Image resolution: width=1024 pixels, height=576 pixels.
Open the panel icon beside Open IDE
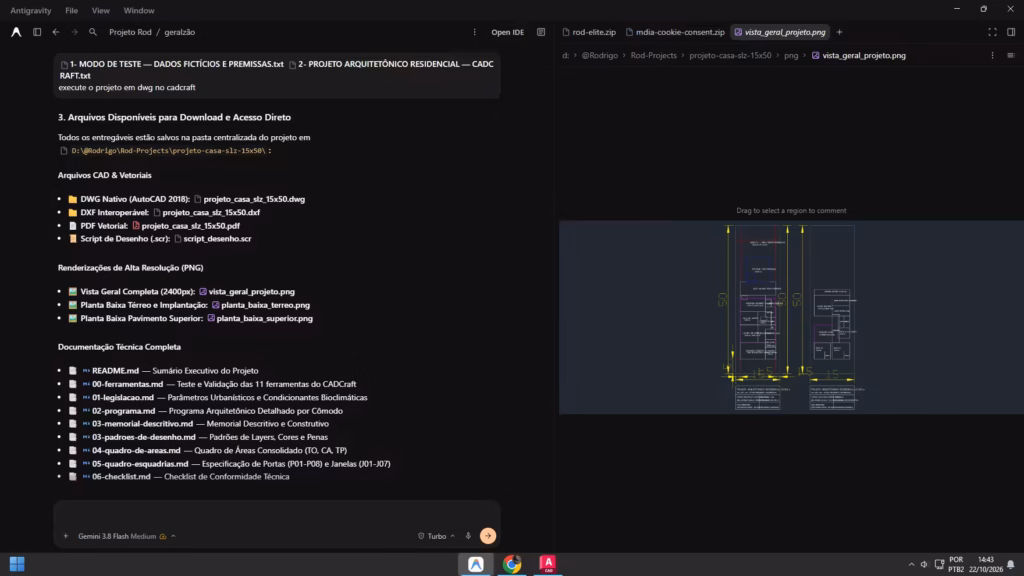[x=541, y=32]
